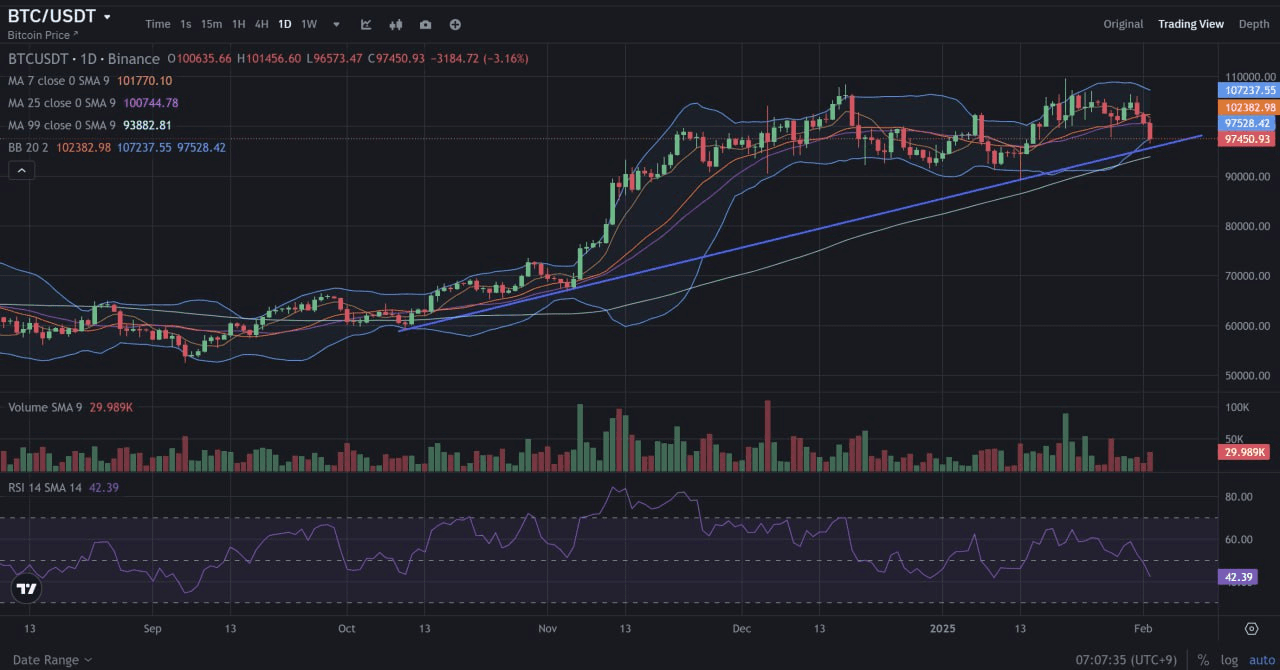Click the low price value L96573.47
The width and height of the screenshot is (1280, 670).
(x=335, y=59)
